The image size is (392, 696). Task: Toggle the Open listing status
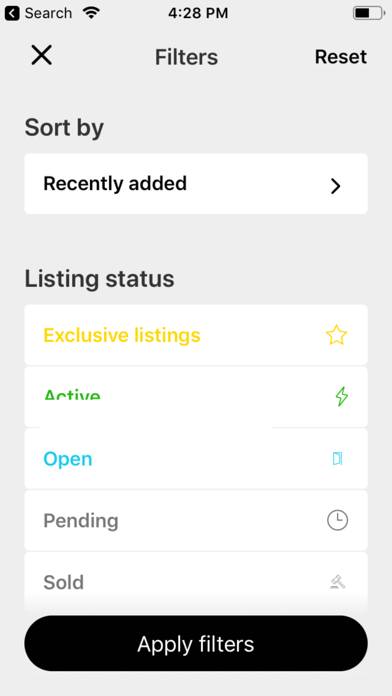point(196,459)
